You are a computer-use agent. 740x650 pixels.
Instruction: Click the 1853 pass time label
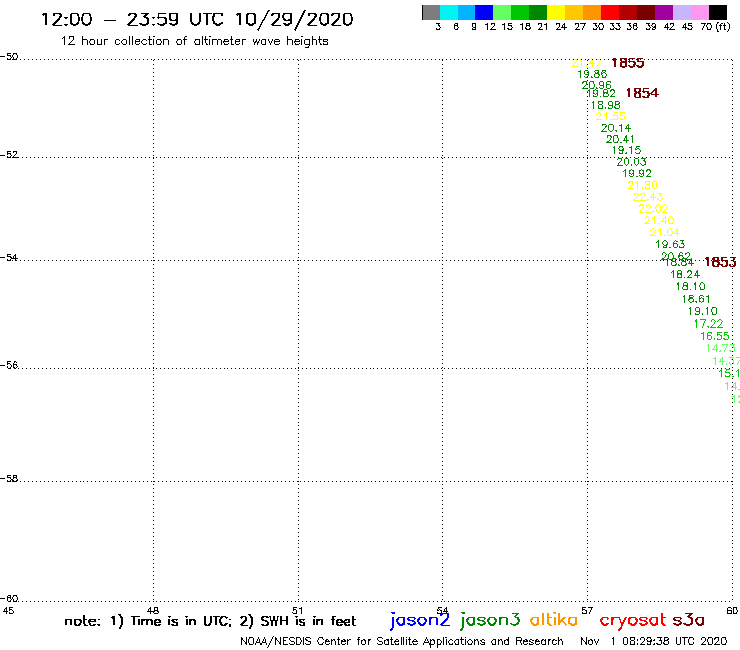click(x=720, y=262)
